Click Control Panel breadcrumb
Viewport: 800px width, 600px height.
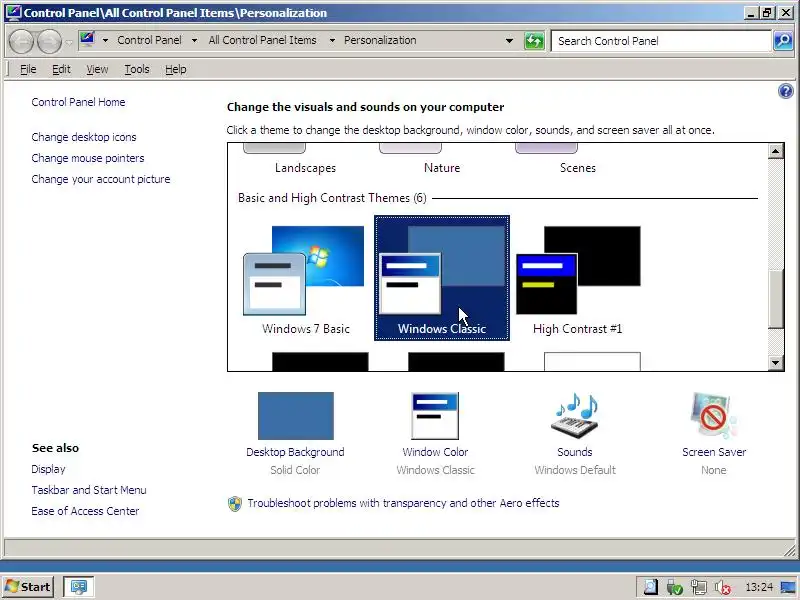click(149, 40)
